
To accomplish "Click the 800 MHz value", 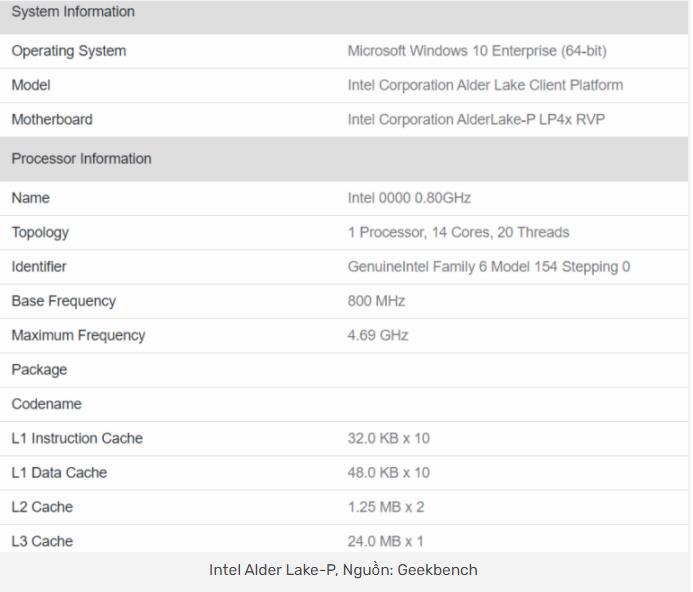I will tap(376, 301).
